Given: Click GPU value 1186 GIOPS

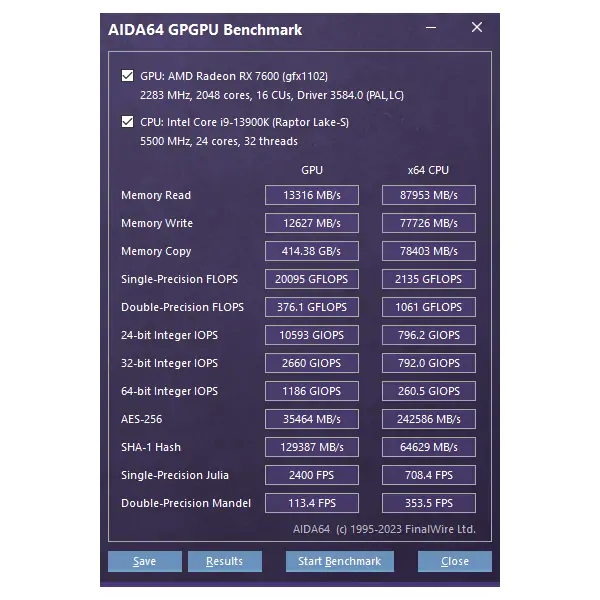Looking at the screenshot, I should [312, 391].
